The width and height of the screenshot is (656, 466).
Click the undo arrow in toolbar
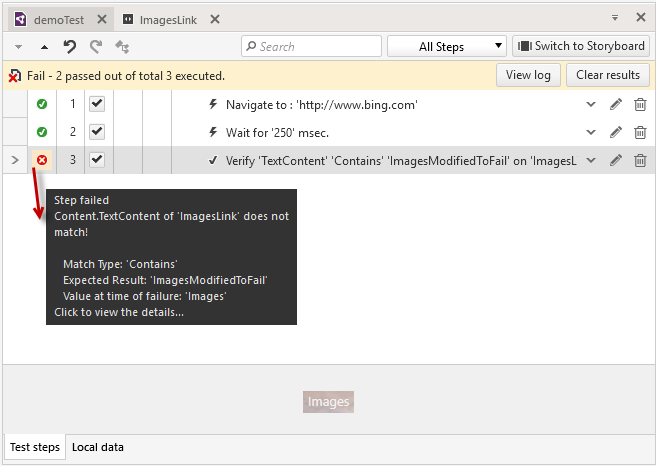click(70, 46)
